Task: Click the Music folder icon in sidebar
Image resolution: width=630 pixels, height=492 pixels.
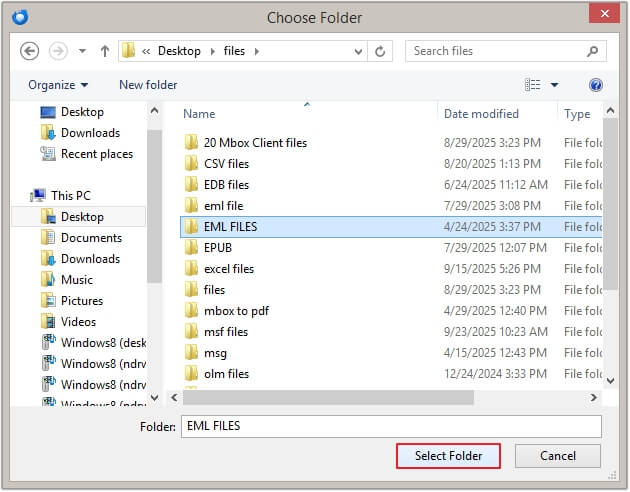Action: coord(48,280)
